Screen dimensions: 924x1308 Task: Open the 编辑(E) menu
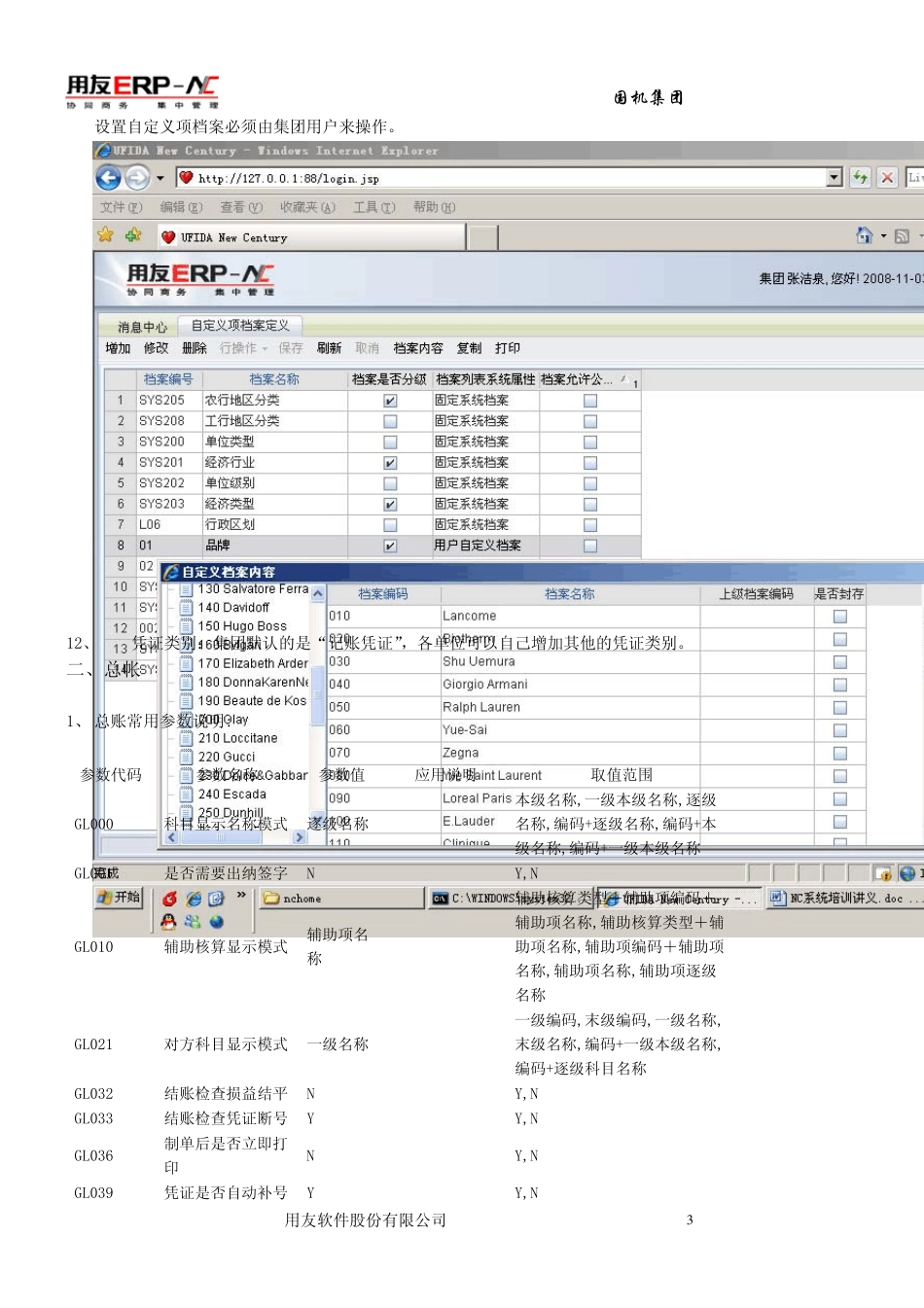tap(181, 207)
